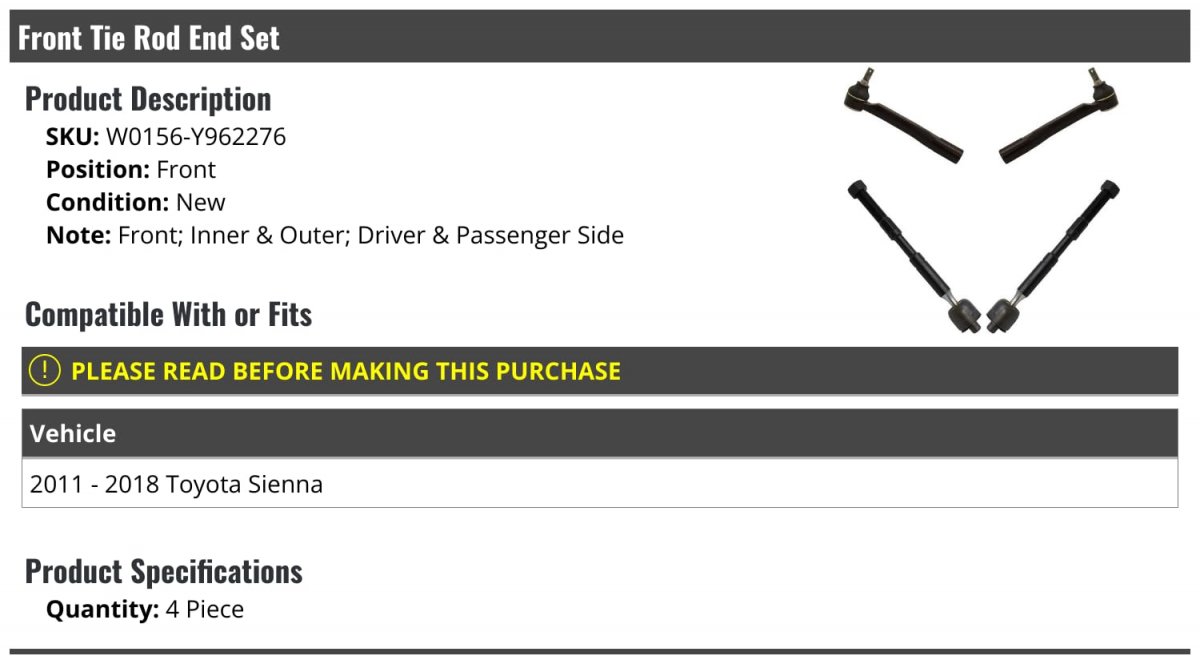Screen dimensions: 1200x664
Task: Select the 2011 - 2018 Toyota Sienna row
Action: click(x=600, y=484)
